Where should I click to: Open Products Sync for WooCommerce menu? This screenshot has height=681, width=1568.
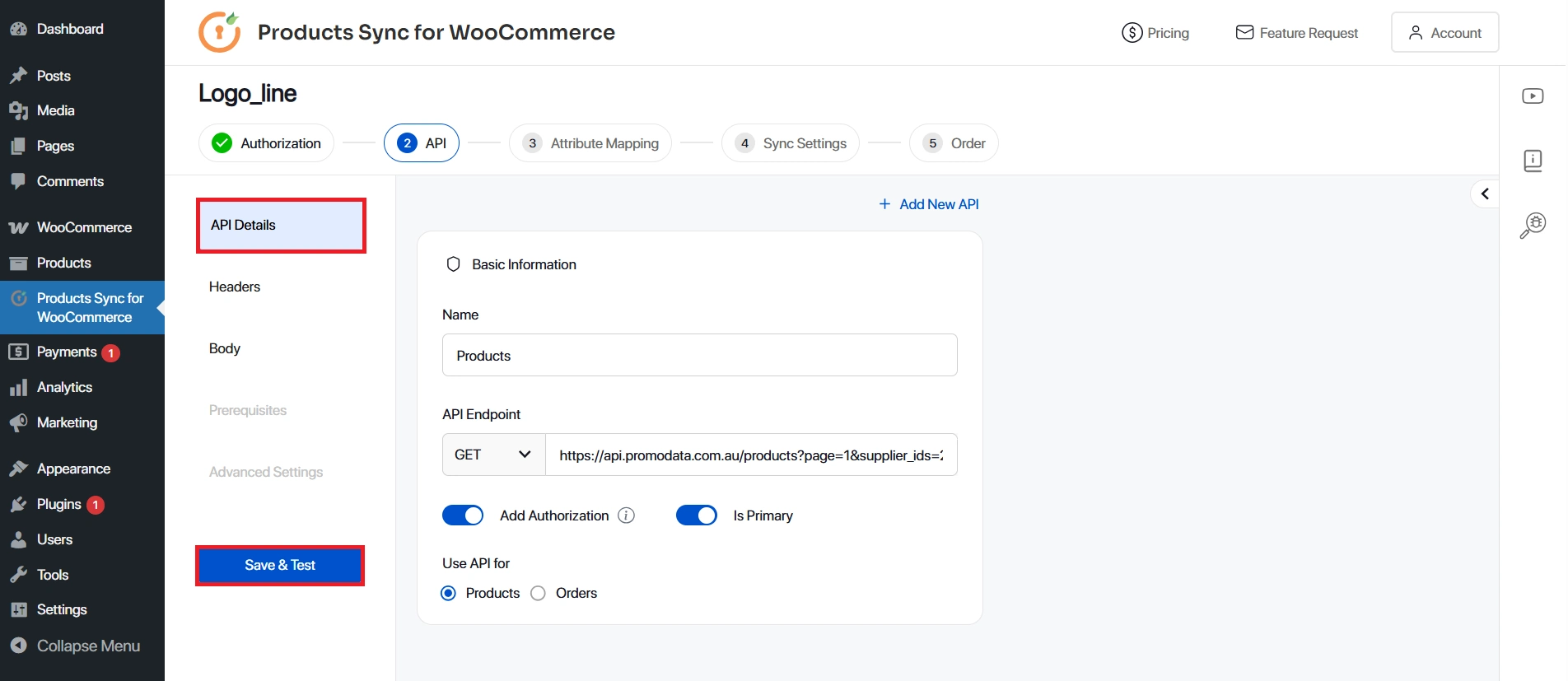point(82,307)
